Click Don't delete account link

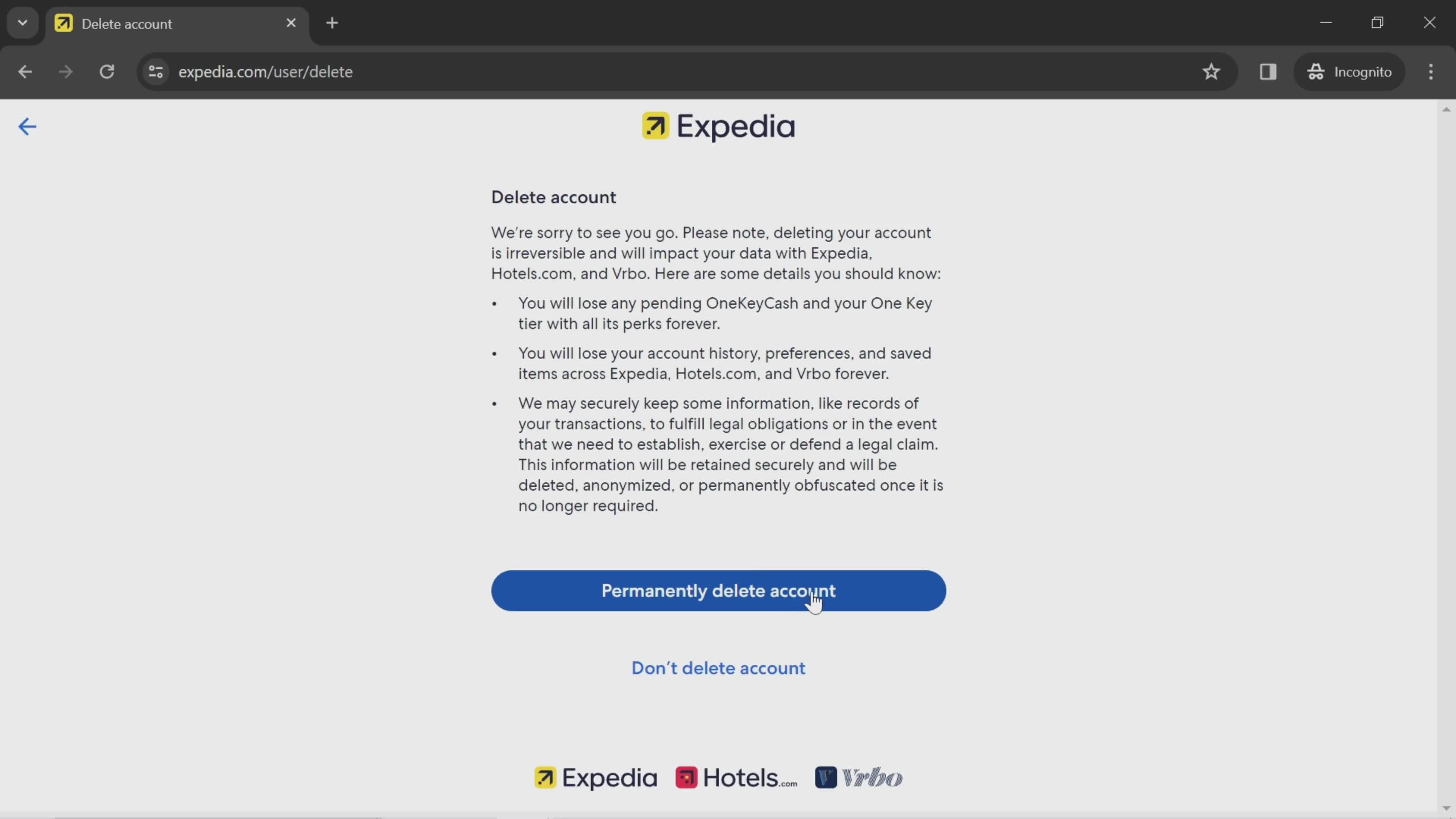(719, 668)
